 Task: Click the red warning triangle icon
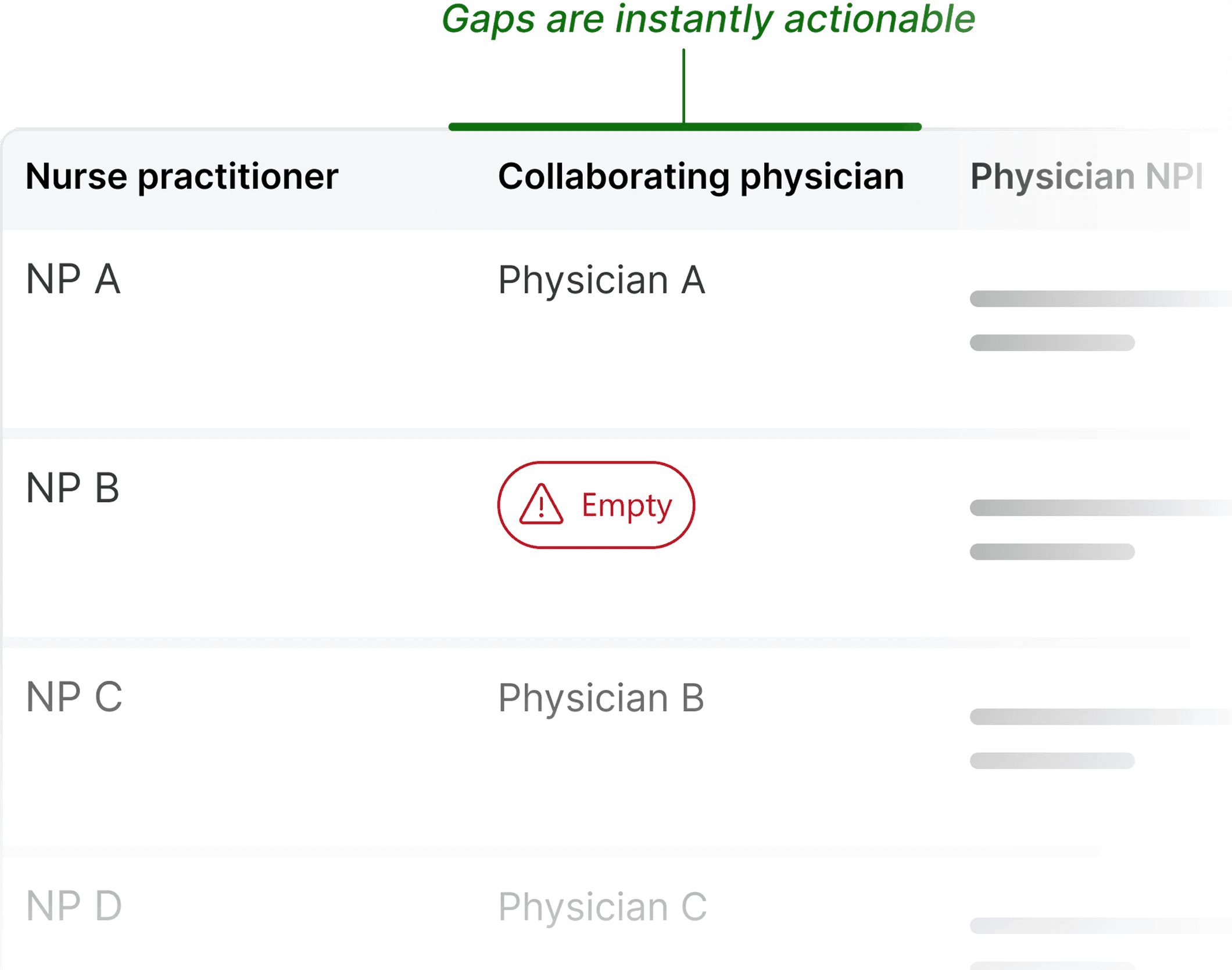541,504
